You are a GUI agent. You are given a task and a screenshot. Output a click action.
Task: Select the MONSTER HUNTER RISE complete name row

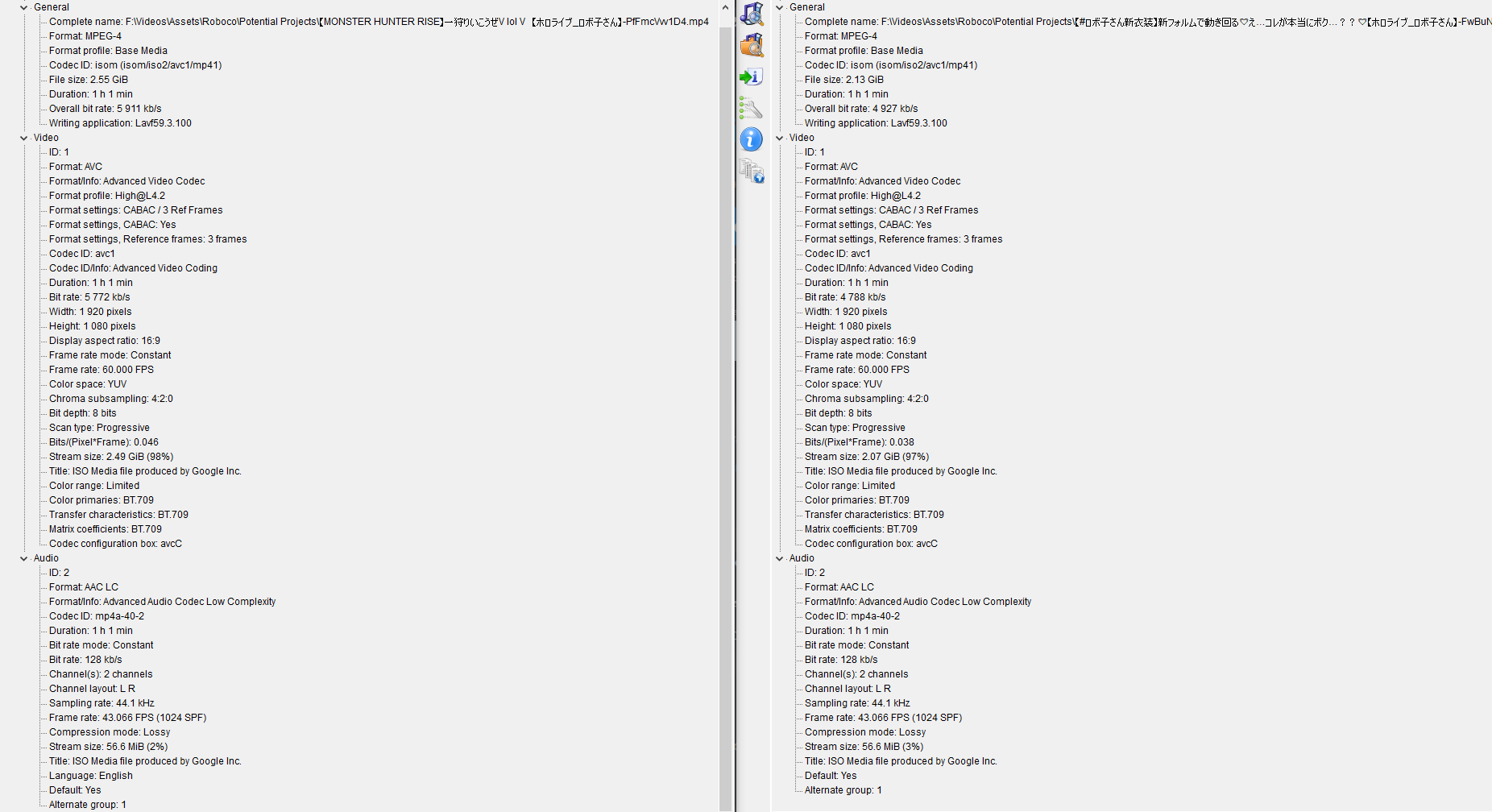[x=379, y=22]
